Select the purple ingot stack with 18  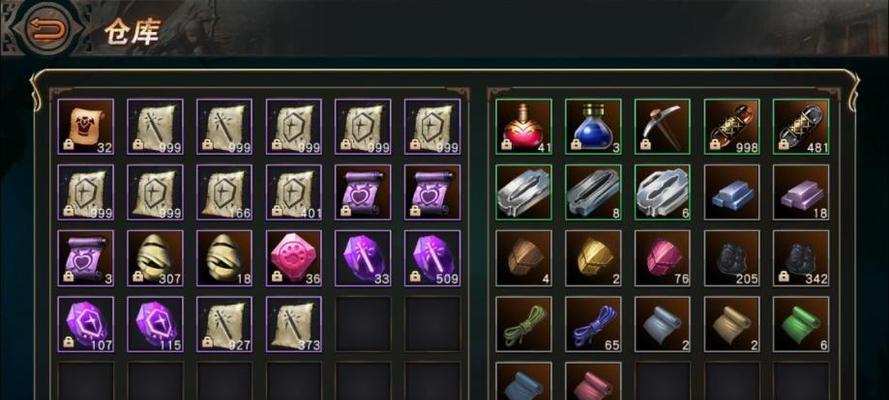tap(801, 192)
